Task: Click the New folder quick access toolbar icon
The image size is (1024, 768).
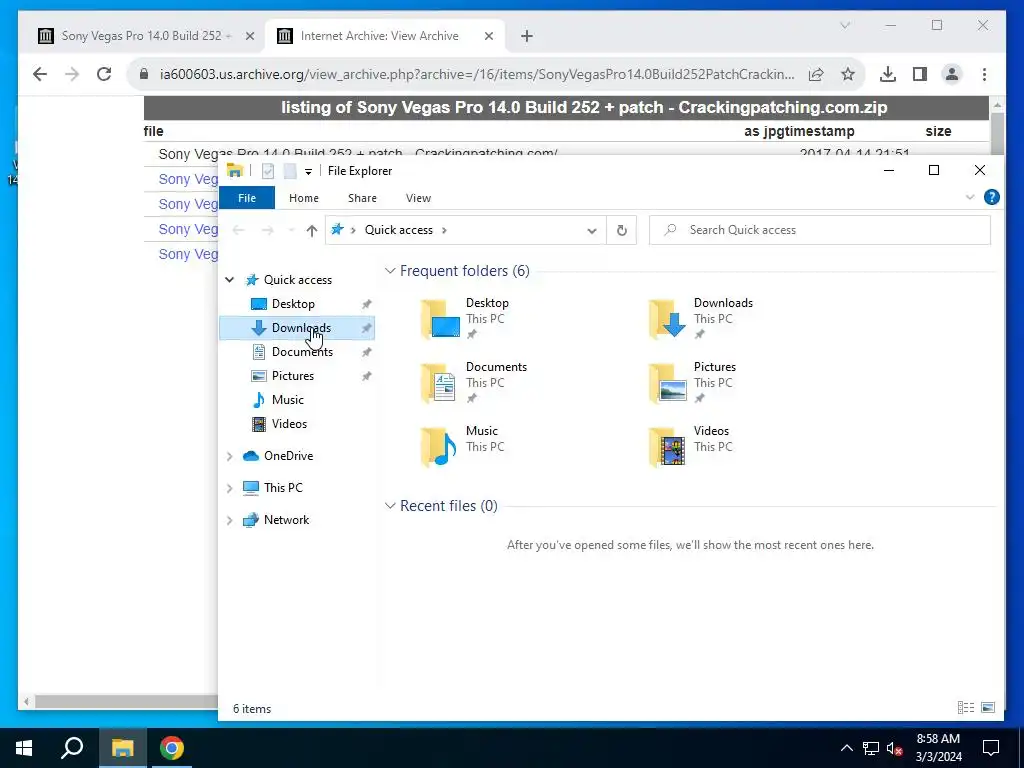Action: pyautogui.click(x=290, y=171)
